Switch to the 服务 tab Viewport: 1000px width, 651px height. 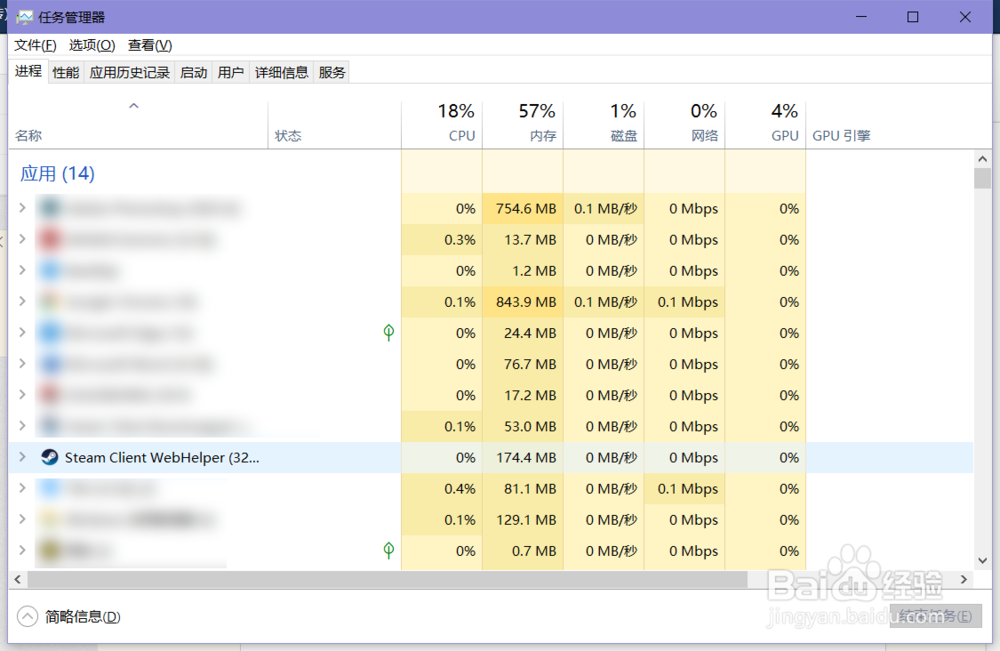pyautogui.click(x=332, y=73)
